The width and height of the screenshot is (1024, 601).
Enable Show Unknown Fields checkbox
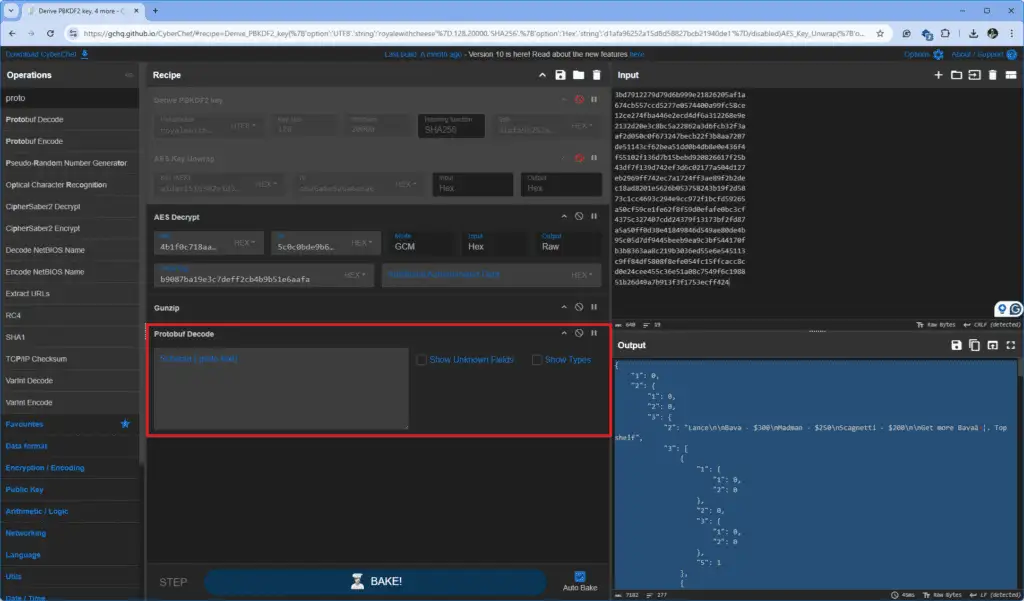(x=422, y=360)
